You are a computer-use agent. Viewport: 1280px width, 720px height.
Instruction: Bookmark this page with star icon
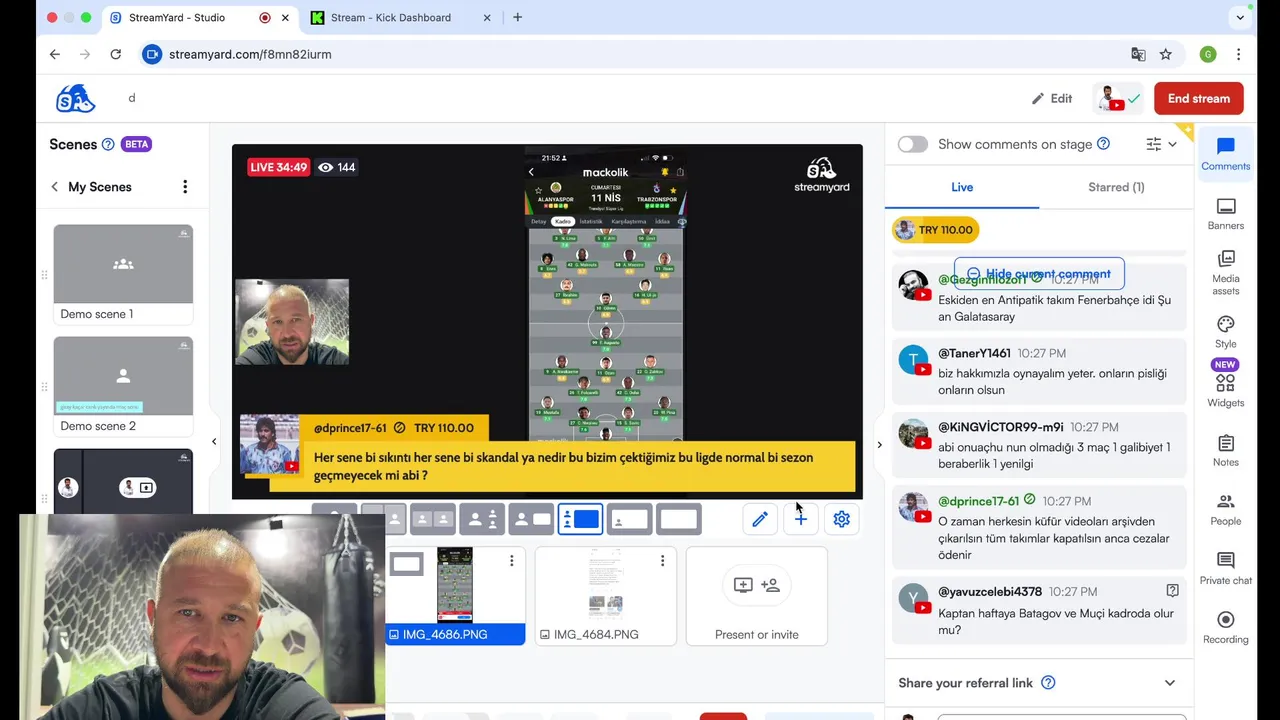(1166, 54)
